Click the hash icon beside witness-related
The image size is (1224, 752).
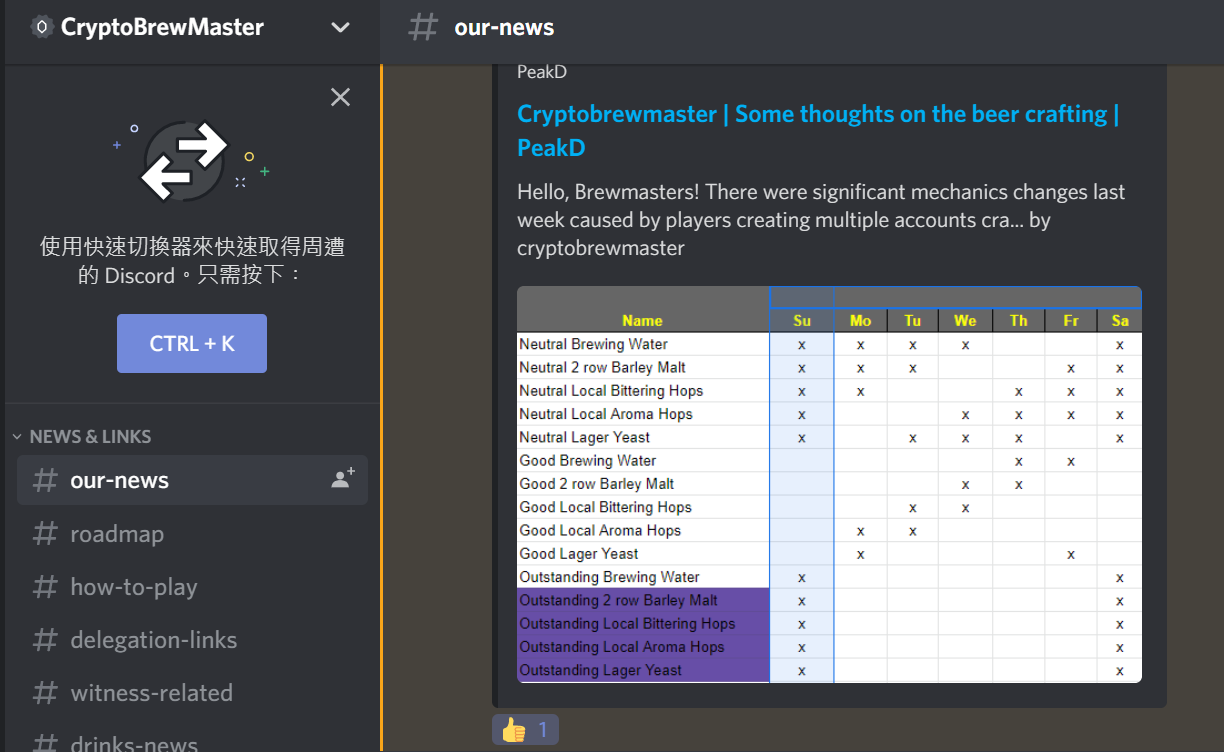coord(45,693)
